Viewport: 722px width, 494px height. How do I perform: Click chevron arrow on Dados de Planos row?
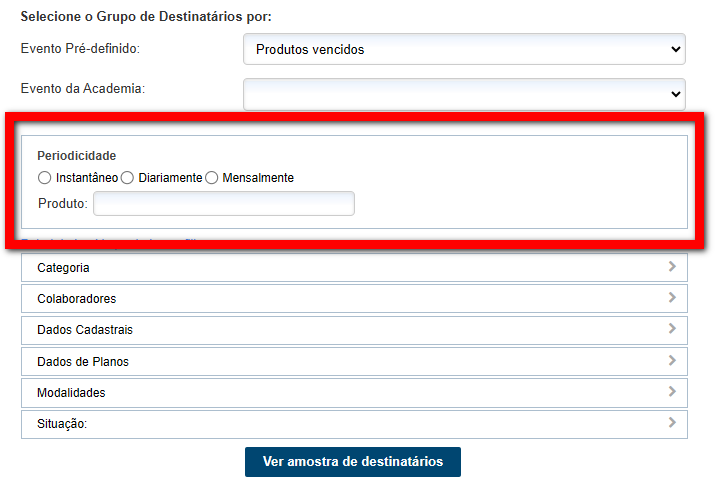[x=672, y=361]
